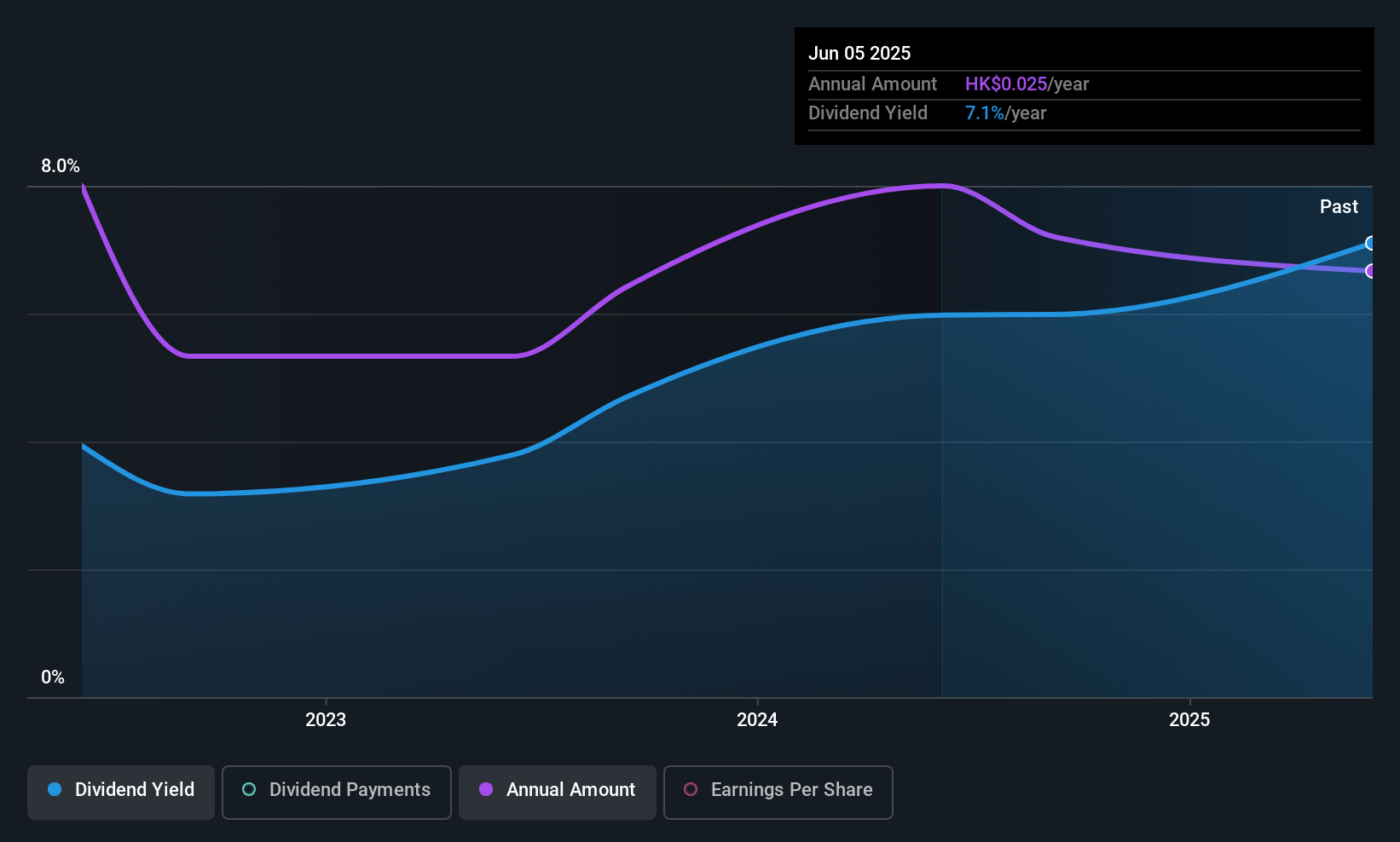Click the teal Dividend Payments circle icon

pos(249,789)
